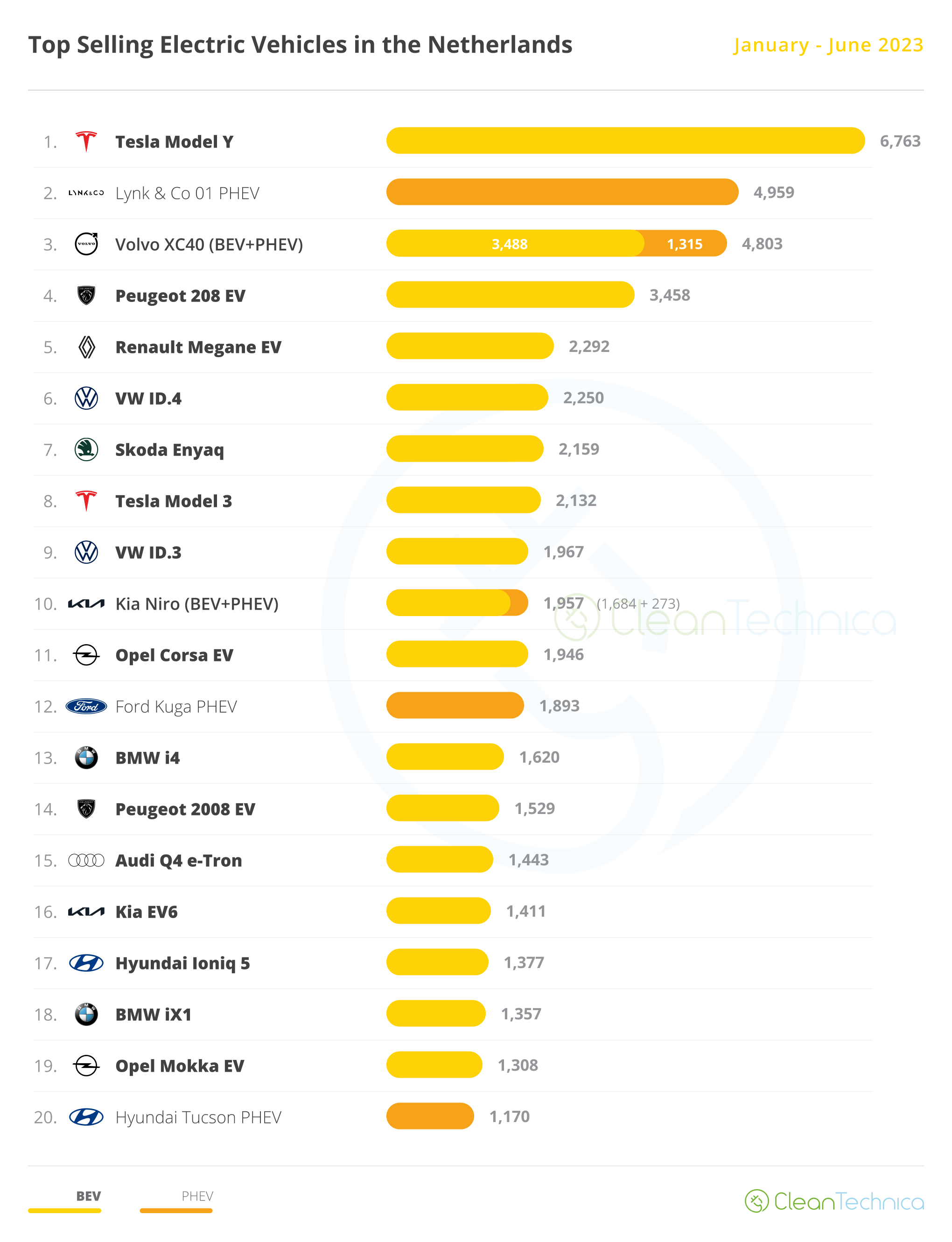Click the 1,315 PHEV segment of Volvo bar

[x=686, y=244]
